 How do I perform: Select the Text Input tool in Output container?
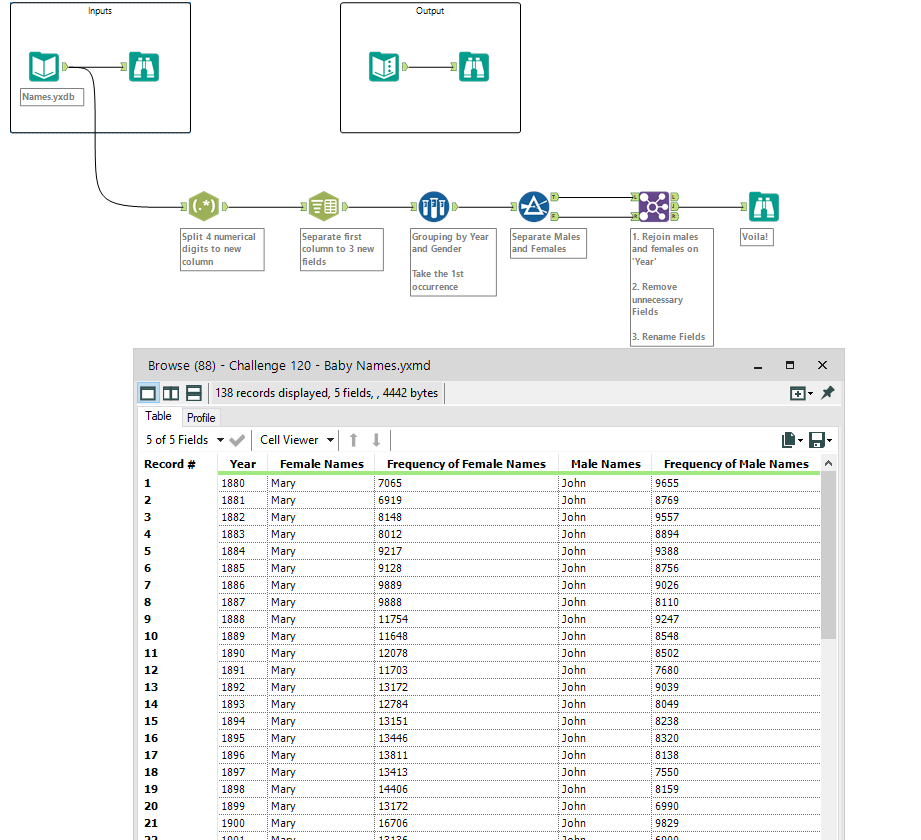384,67
